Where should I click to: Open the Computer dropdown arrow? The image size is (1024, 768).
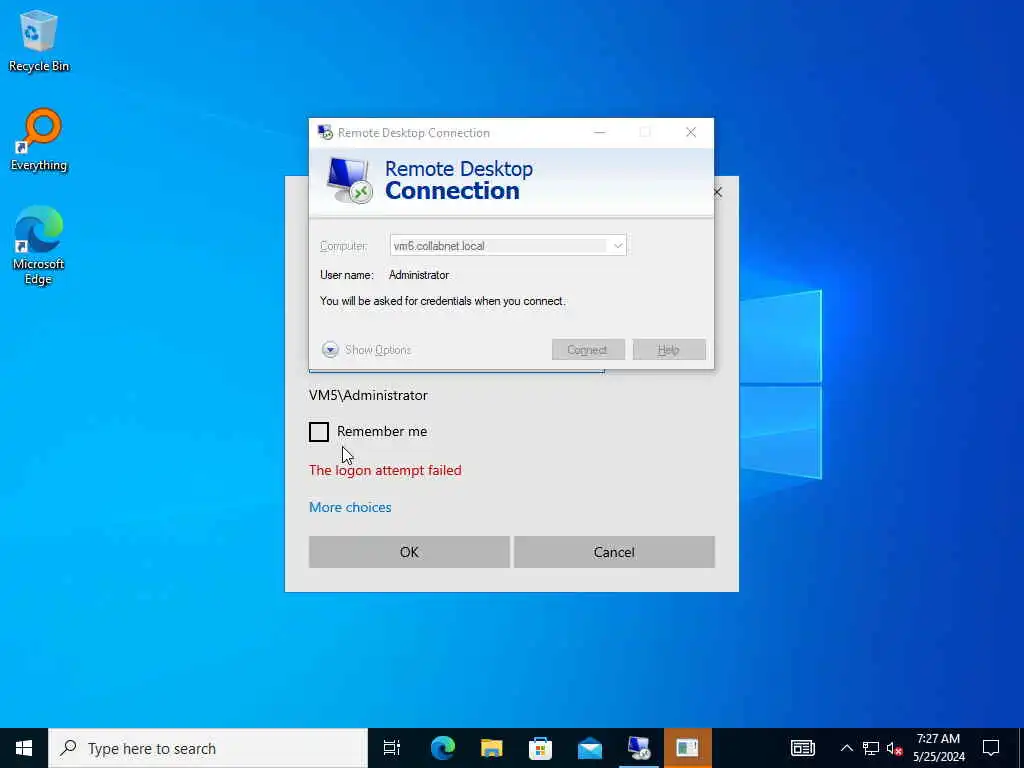[x=617, y=246]
